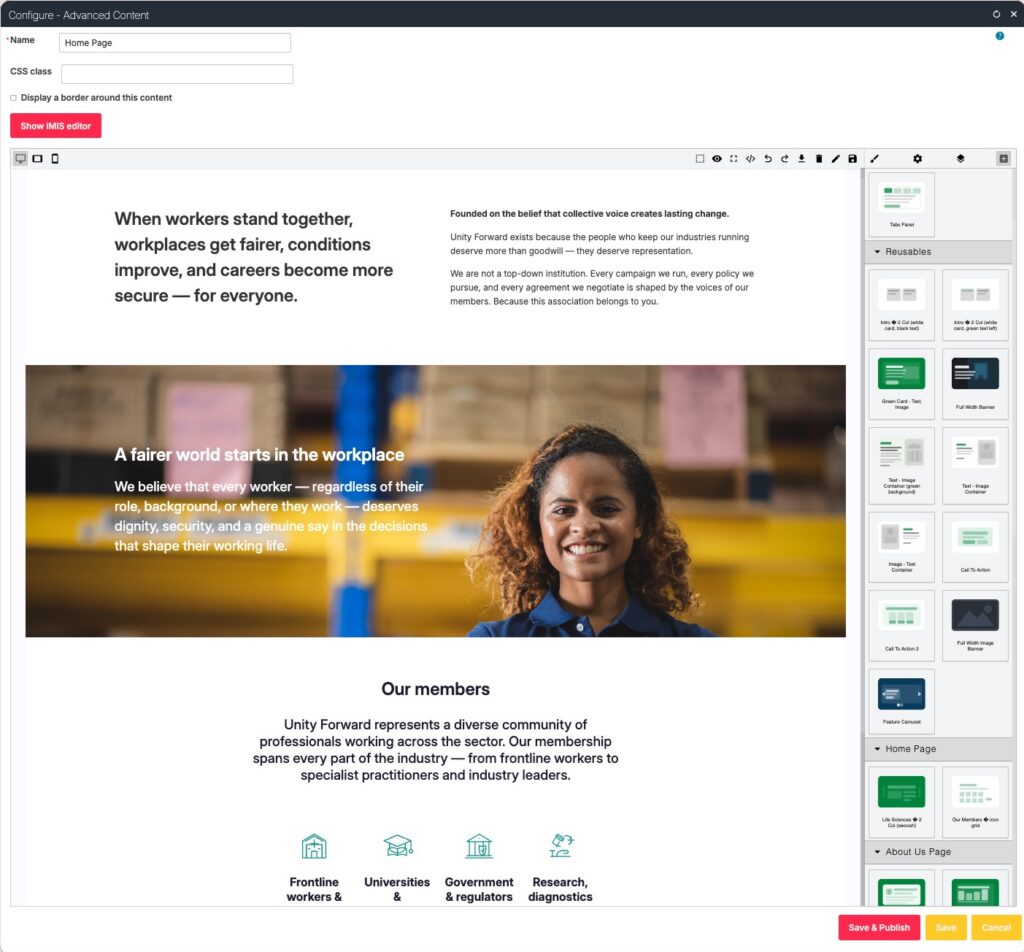Click the floppy-disk save icon
Image resolution: width=1024 pixels, height=952 pixels.
tap(852, 159)
